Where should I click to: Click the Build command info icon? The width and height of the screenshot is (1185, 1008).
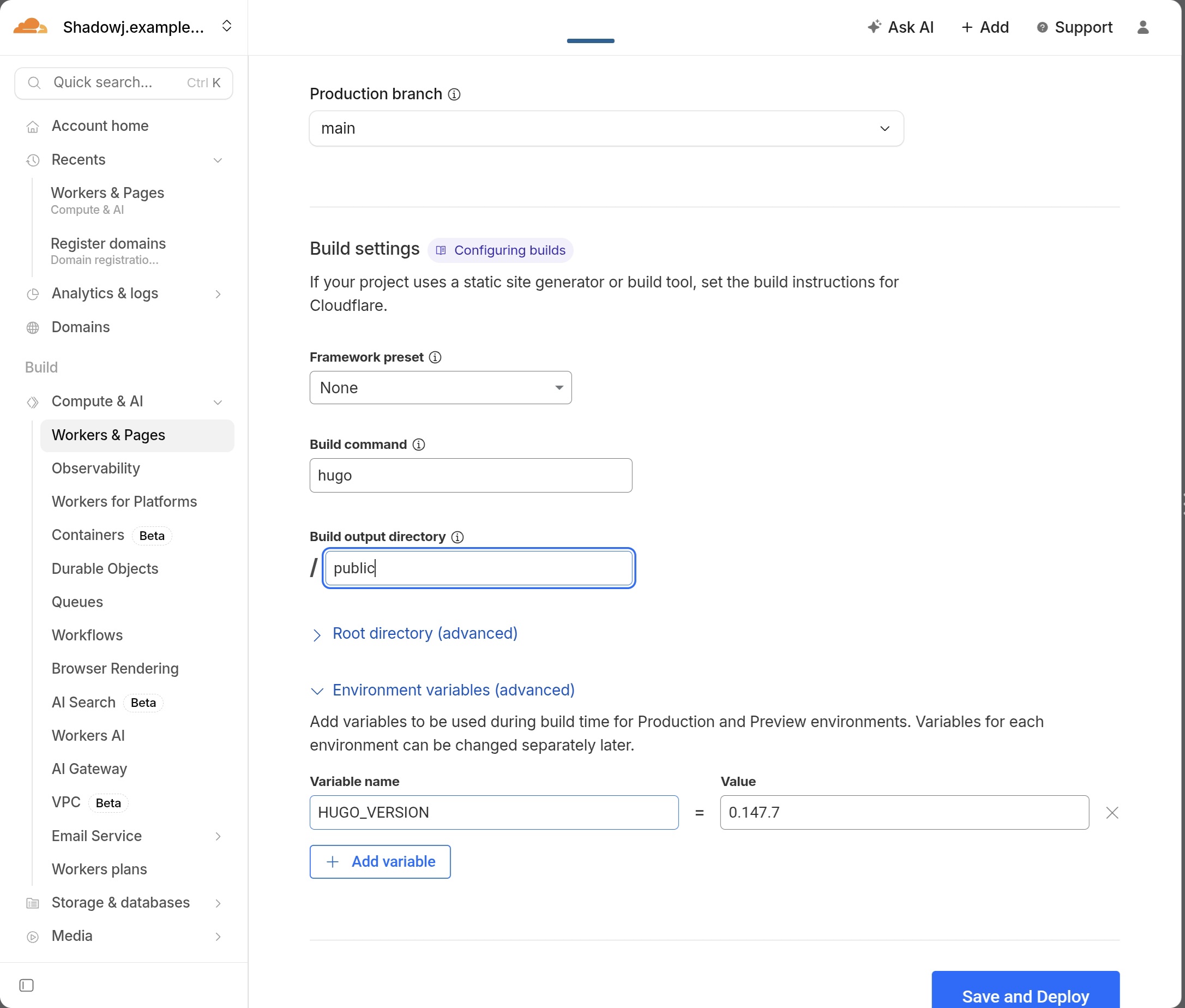[419, 445]
